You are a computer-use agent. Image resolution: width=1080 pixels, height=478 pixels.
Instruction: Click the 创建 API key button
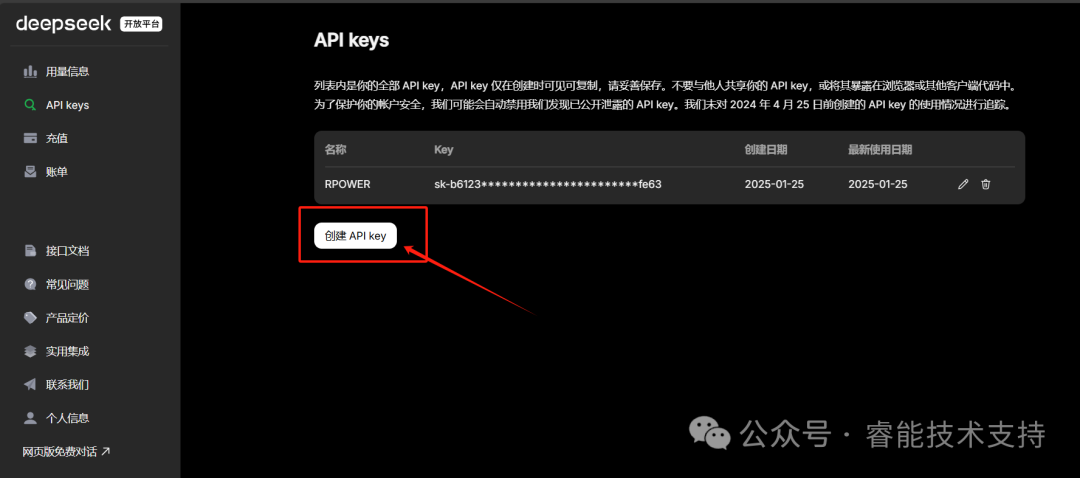point(355,236)
